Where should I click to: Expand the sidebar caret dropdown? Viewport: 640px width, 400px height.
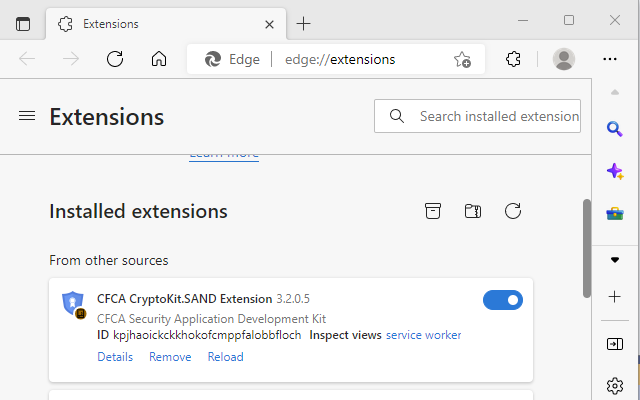(615, 259)
